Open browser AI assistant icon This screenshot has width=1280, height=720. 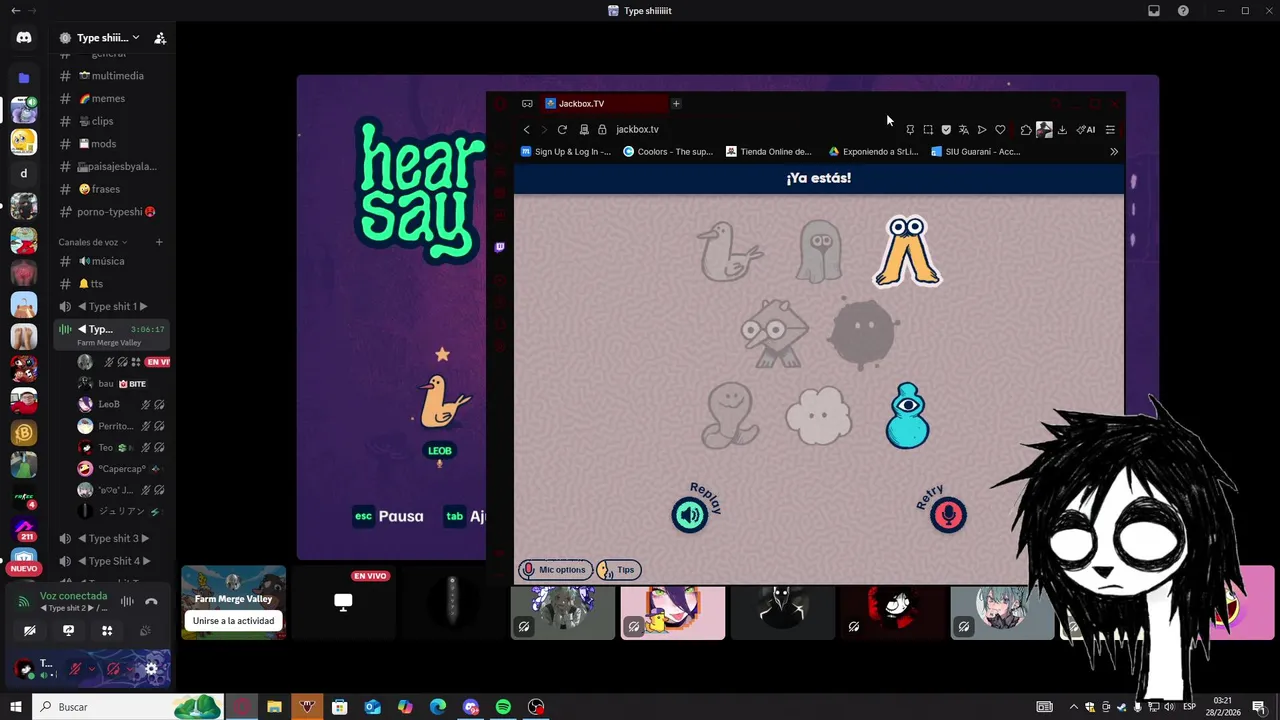coord(1085,129)
